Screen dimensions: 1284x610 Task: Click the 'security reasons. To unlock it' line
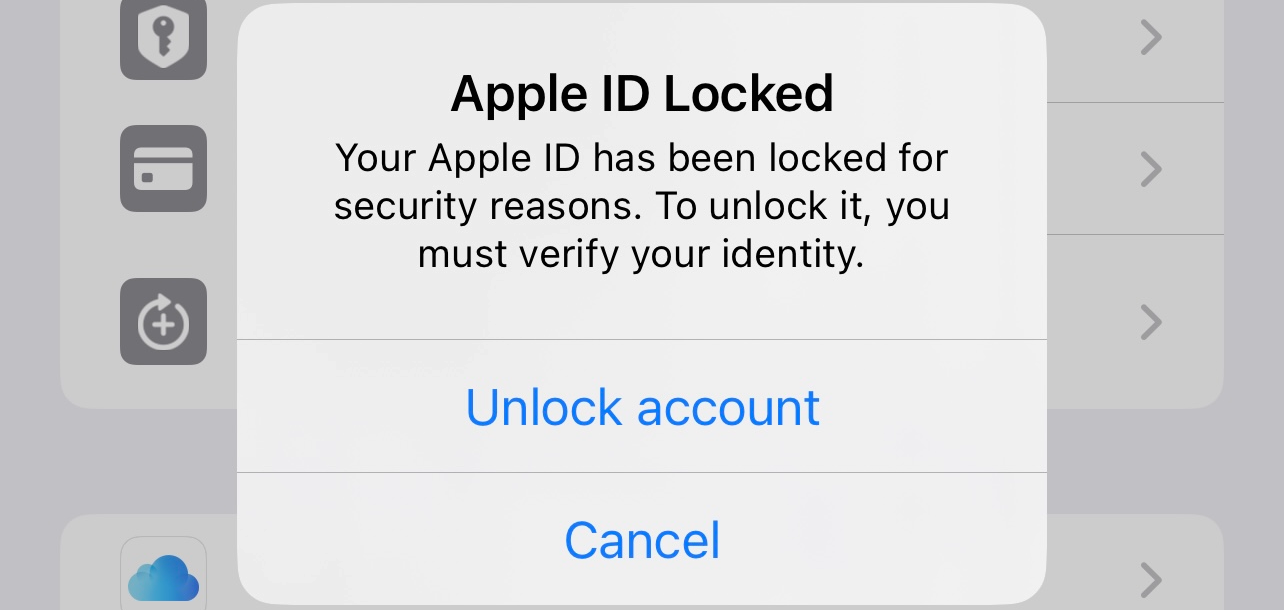coord(642,207)
